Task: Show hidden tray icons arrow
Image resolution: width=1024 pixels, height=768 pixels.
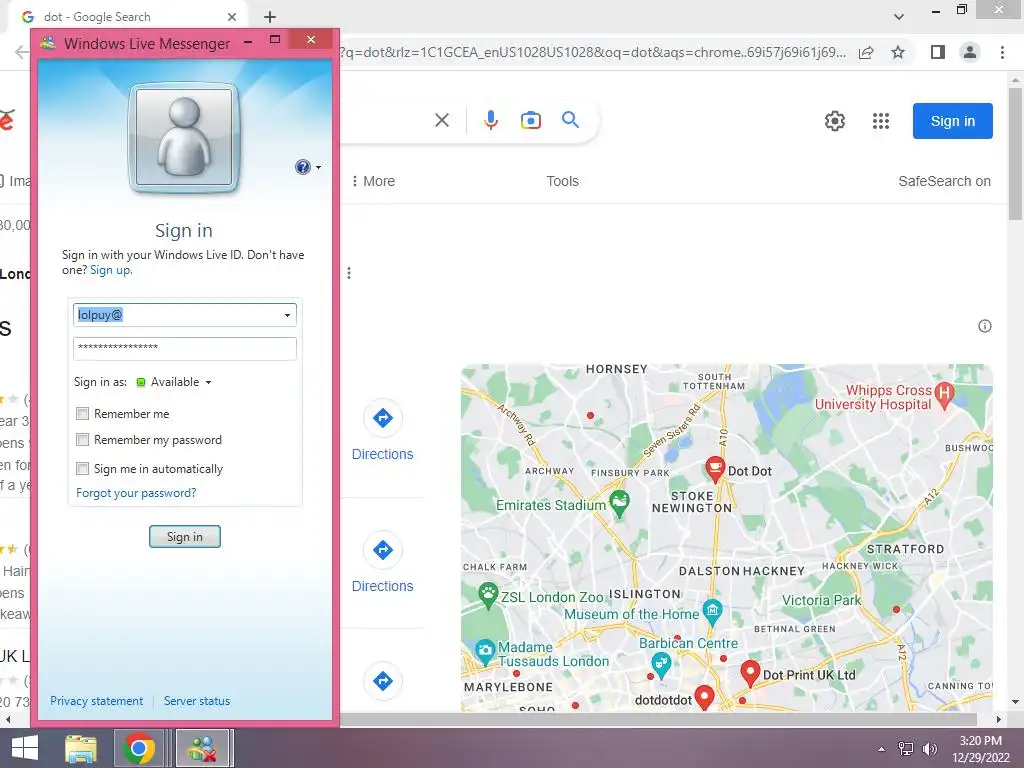Action: click(x=882, y=749)
